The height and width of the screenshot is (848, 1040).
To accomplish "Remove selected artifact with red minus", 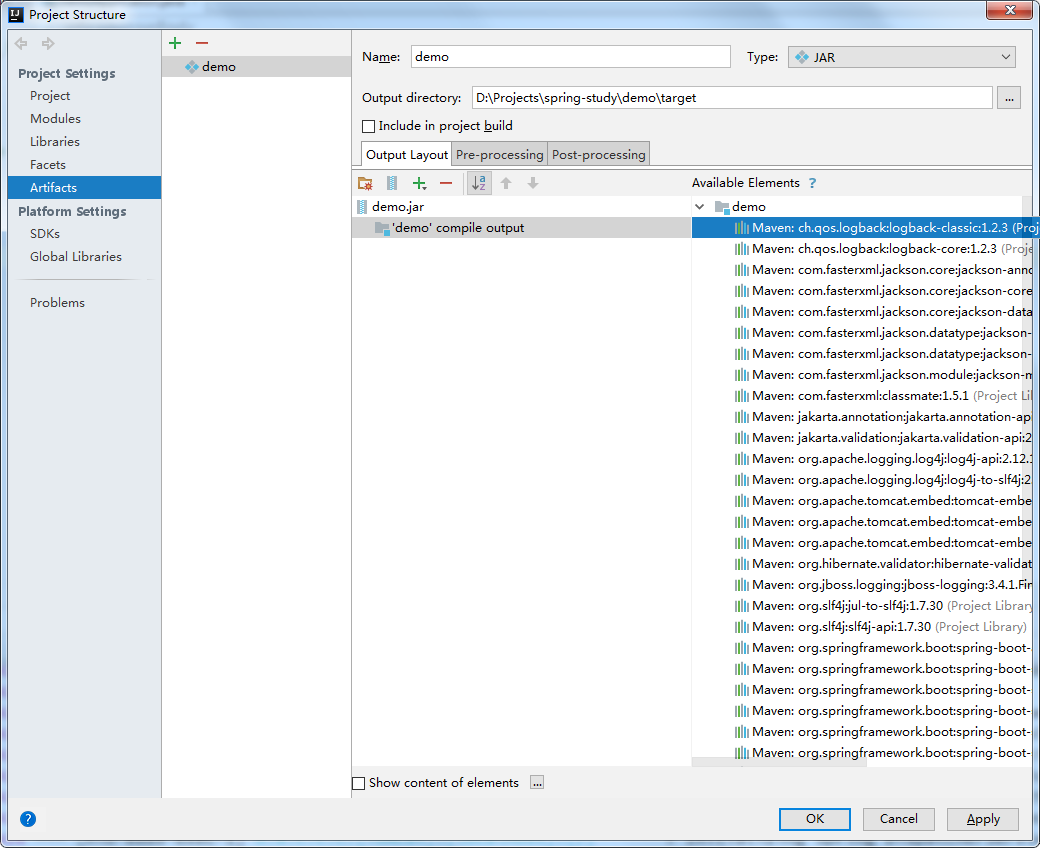I will (202, 43).
